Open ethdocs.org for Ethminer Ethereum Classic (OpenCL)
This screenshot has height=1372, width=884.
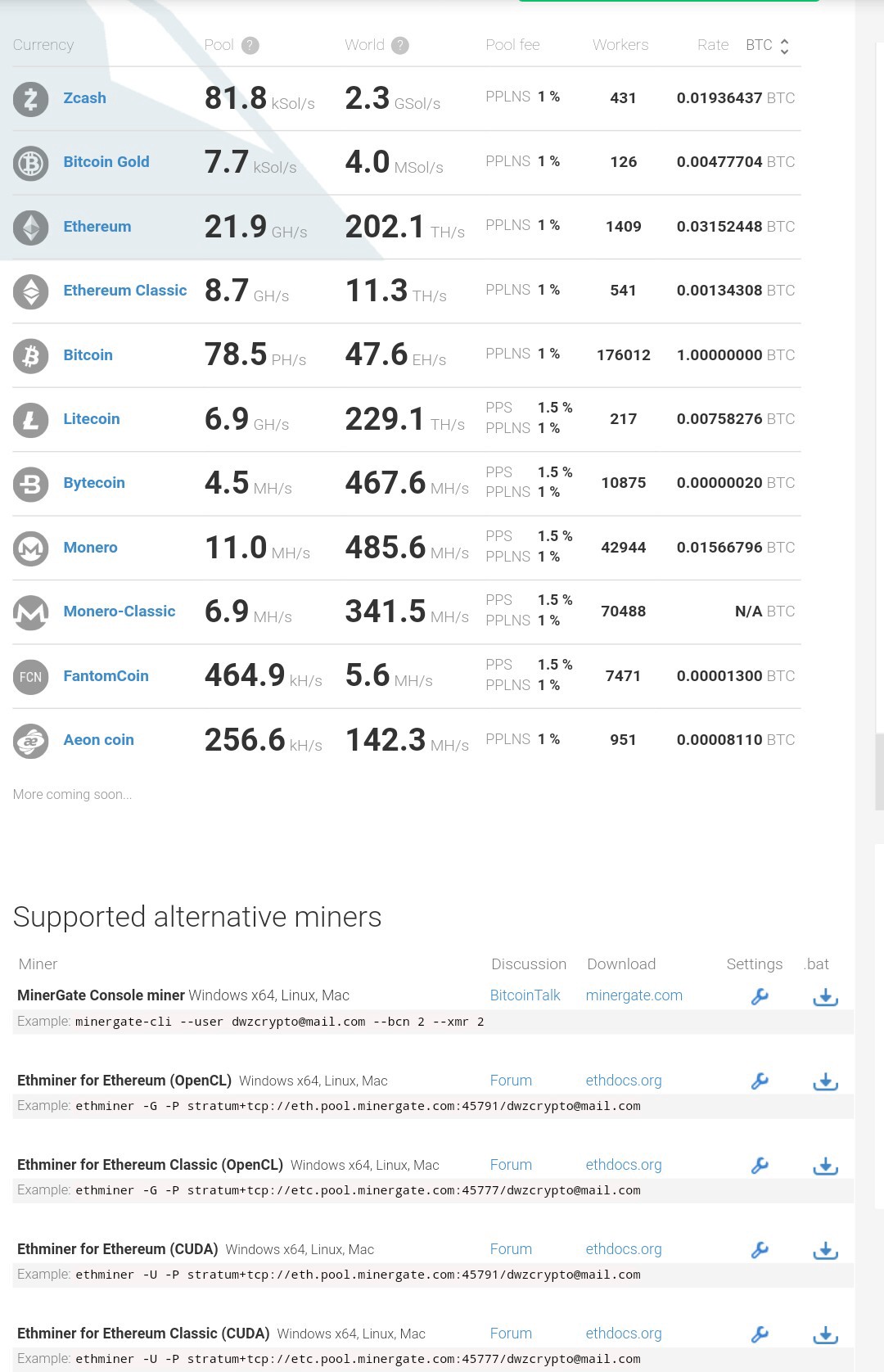(x=624, y=1165)
